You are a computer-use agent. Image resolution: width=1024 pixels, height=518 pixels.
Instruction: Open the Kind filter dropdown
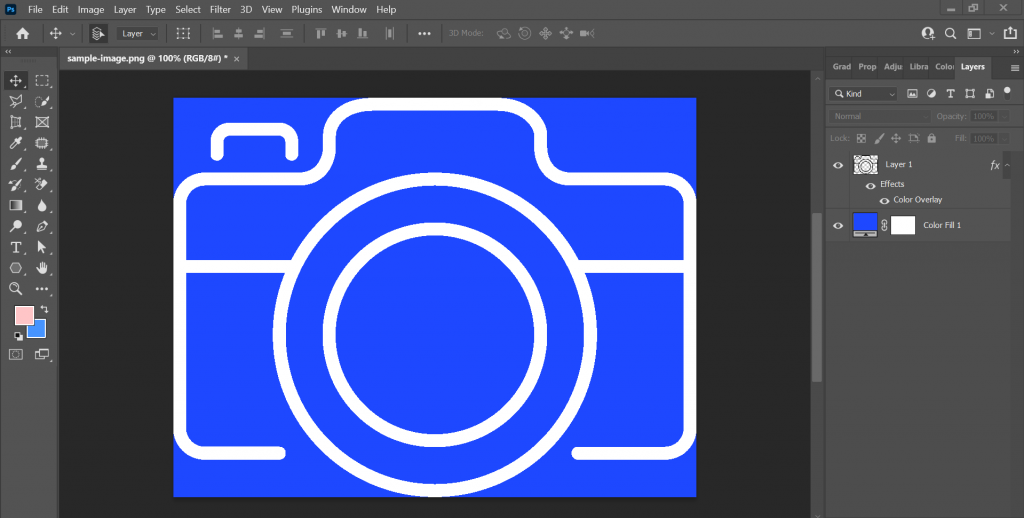pyautogui.click(x=863, y=94)
